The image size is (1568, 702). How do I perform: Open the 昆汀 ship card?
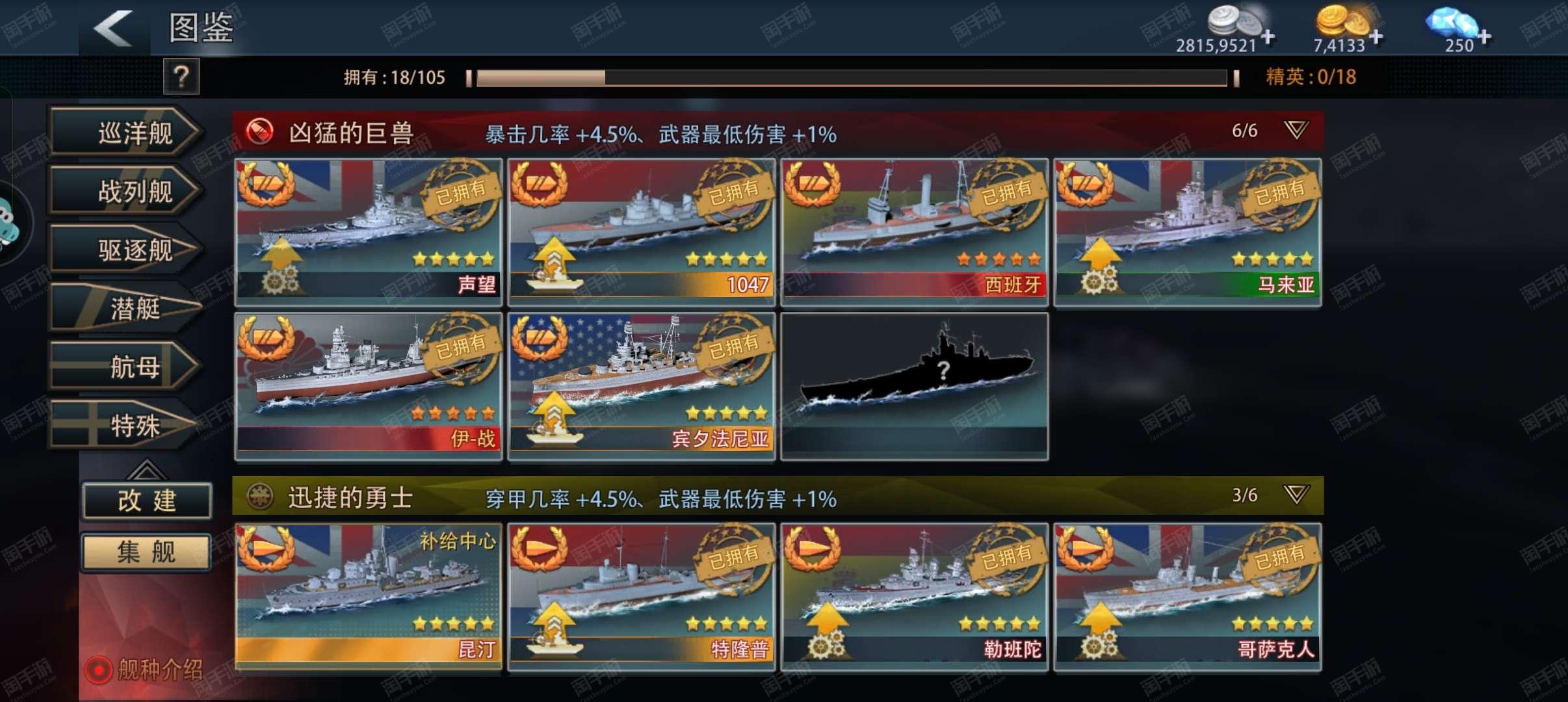pyautogui.click(x=369, y=597)
